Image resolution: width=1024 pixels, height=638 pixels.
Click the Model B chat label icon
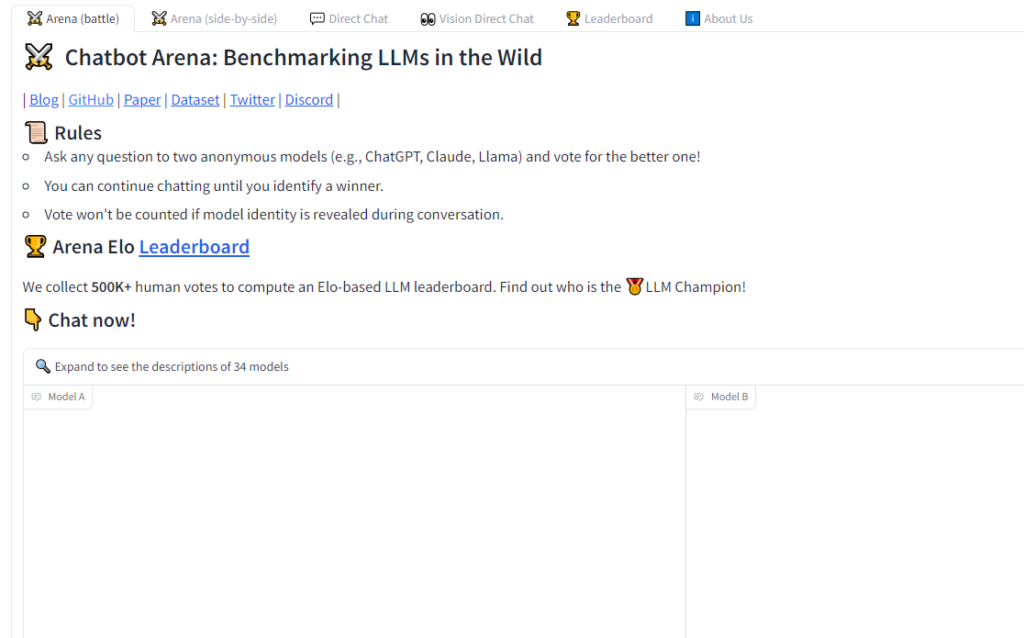pos(699,397)
